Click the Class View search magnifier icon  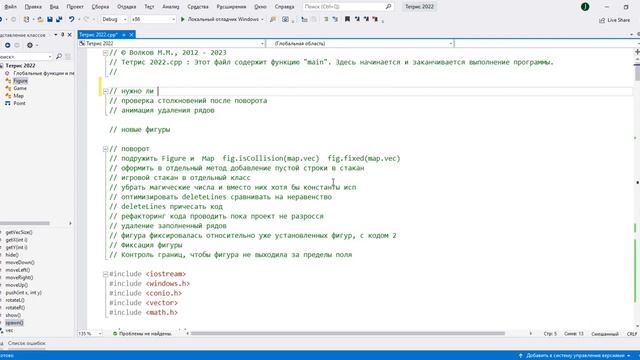pyautogui.click(x=59, y=56)
